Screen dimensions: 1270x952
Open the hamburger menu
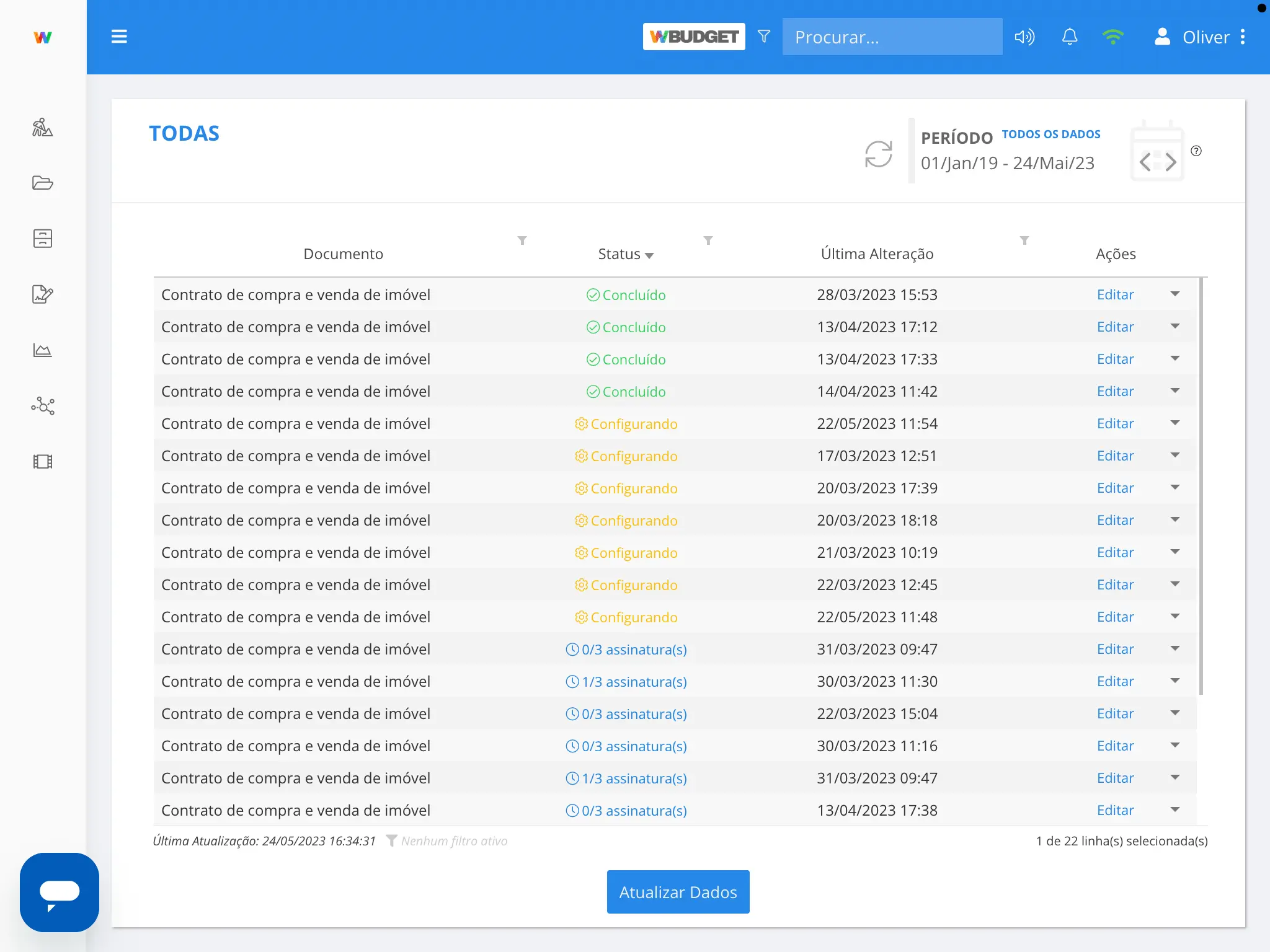click(119, 37)
